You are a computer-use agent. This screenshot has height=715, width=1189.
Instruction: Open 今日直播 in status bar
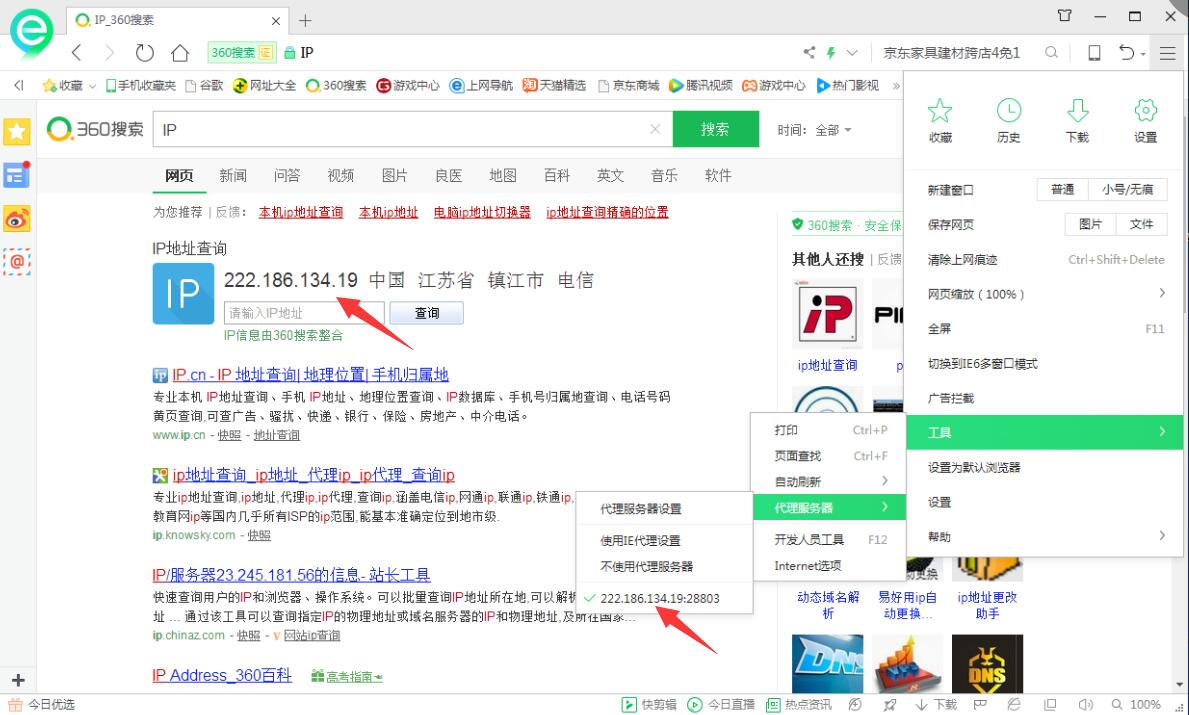pos(721,704)
